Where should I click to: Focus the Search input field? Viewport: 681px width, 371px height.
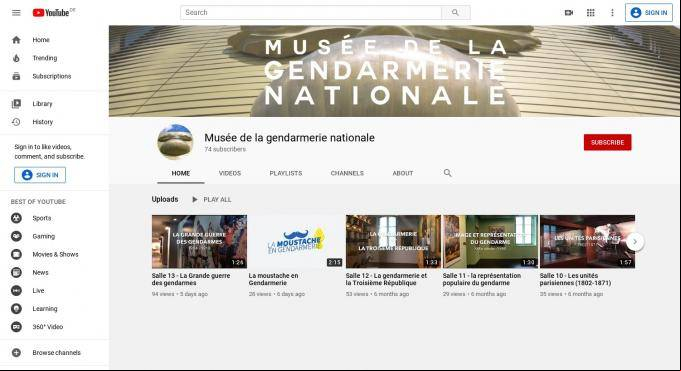[311, 13]
